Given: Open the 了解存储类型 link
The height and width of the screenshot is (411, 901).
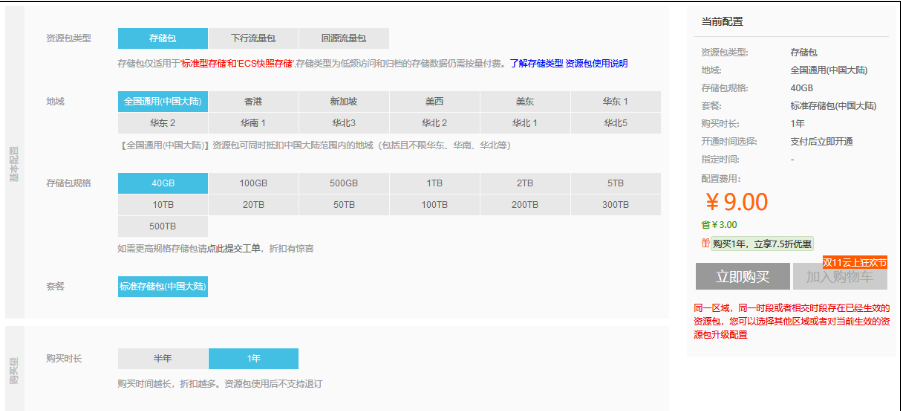Looking at the screenshot, I should pyautogui.click(x=536, y=63).
